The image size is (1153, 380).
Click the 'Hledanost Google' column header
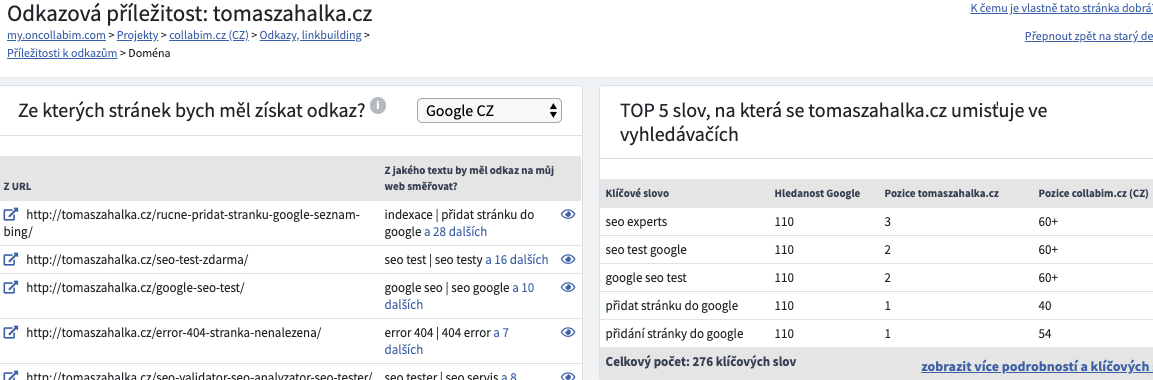817,194
